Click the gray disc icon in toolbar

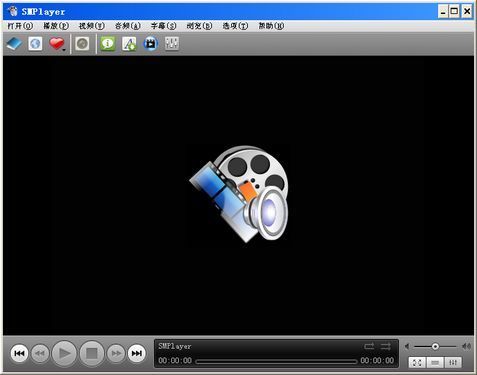(82, 44)
